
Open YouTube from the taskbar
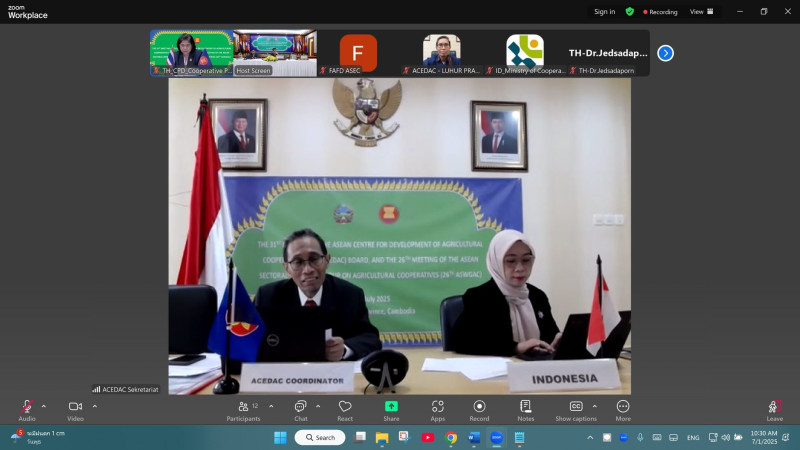tap(428, 437)
